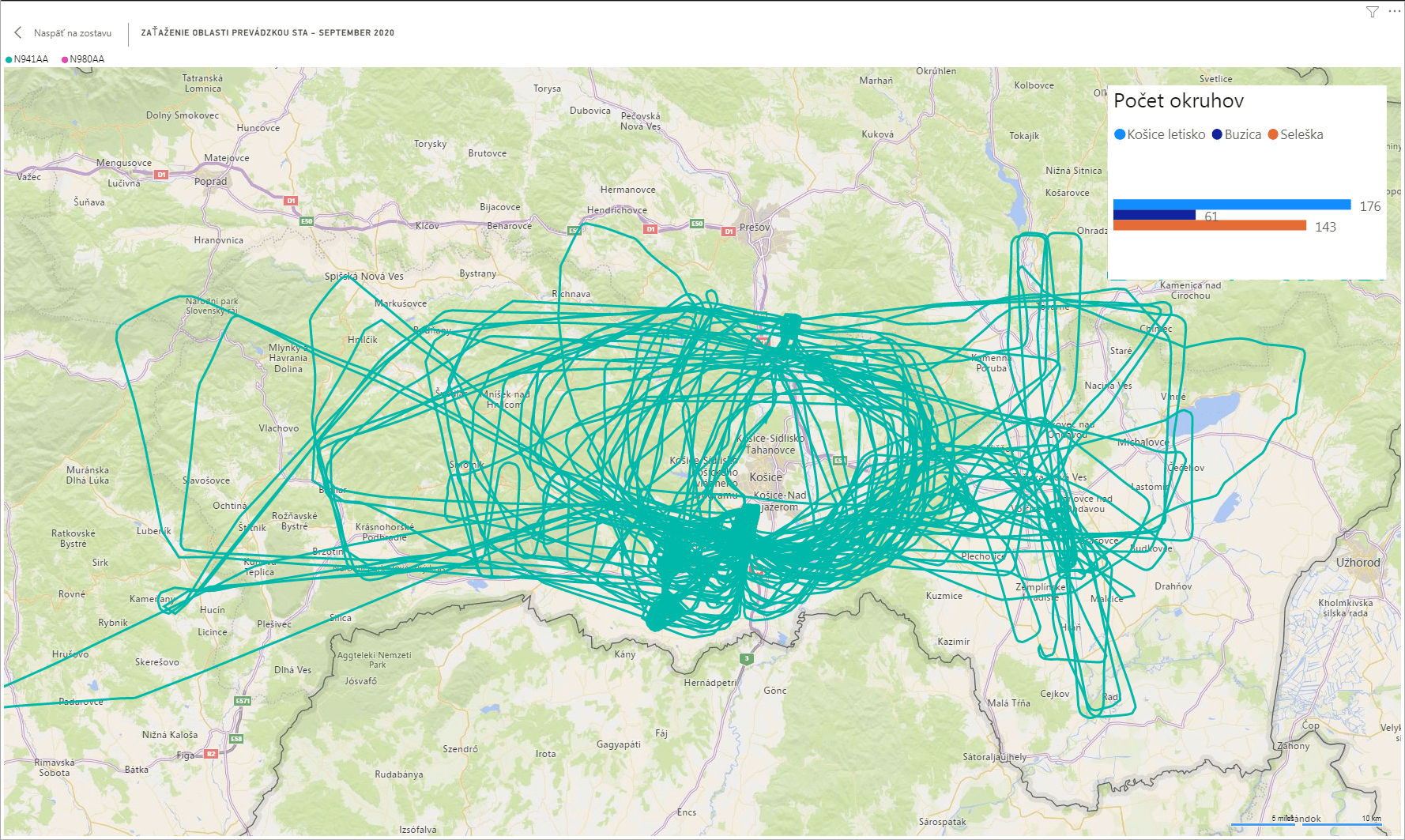This screenshot has width=1405, height=840.
Task: Click the D1 highway marker near Prešov
Action: click(x=728, y=232)
